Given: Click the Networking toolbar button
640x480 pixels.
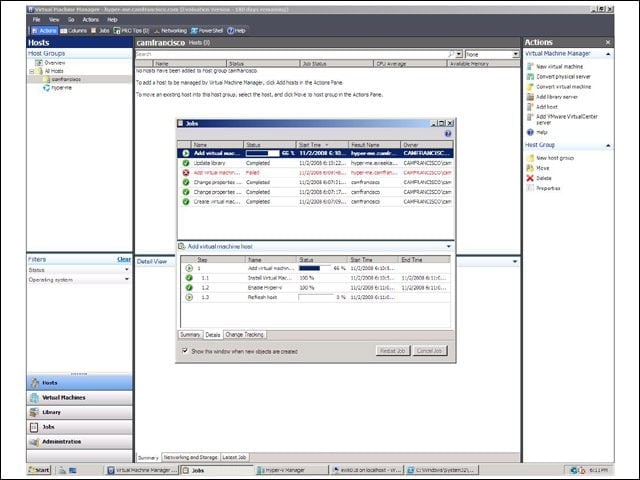Looking at the screenshot, I should click(170, 31).
